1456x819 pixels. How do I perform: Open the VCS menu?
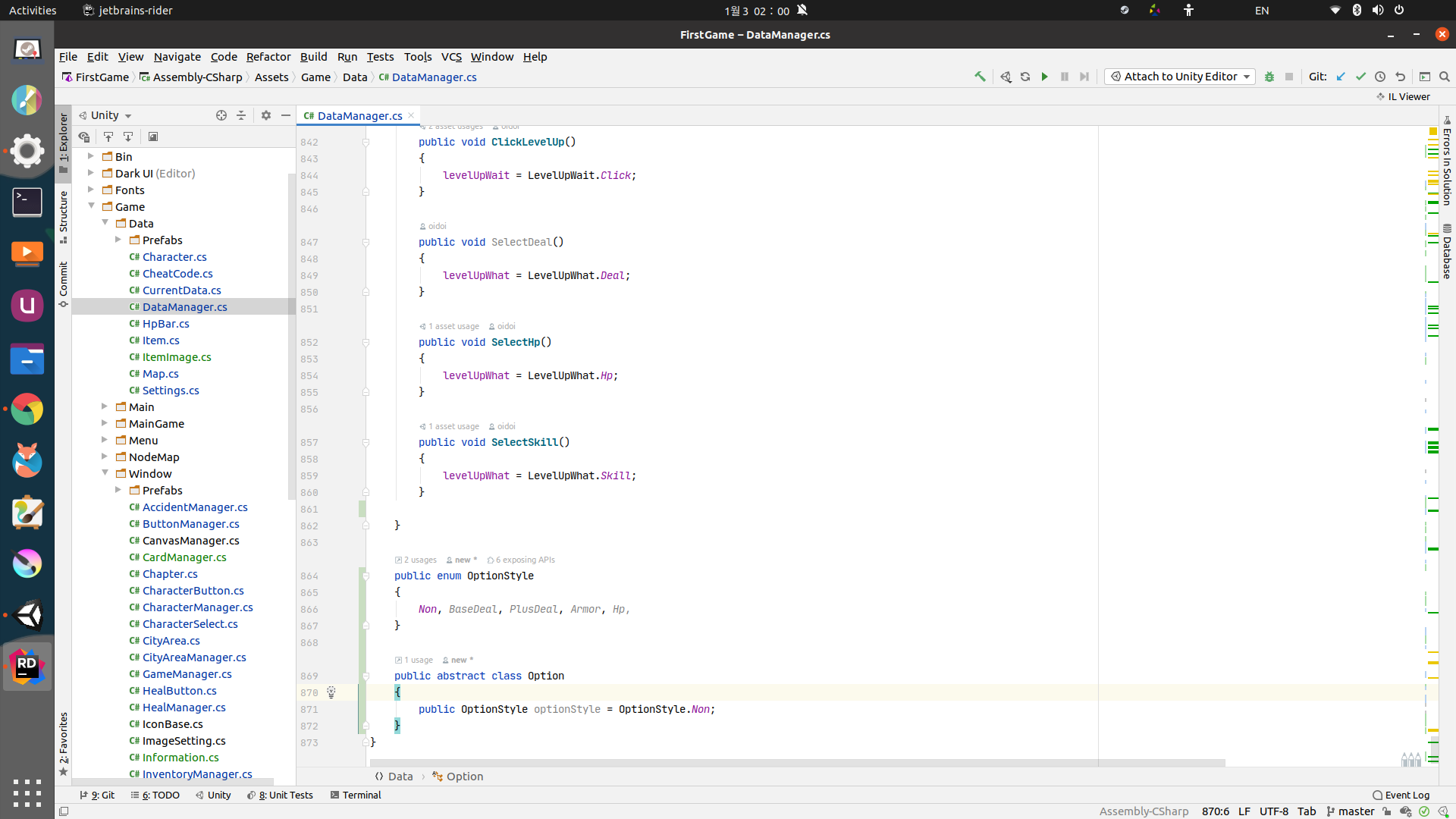tap(451, 57)
